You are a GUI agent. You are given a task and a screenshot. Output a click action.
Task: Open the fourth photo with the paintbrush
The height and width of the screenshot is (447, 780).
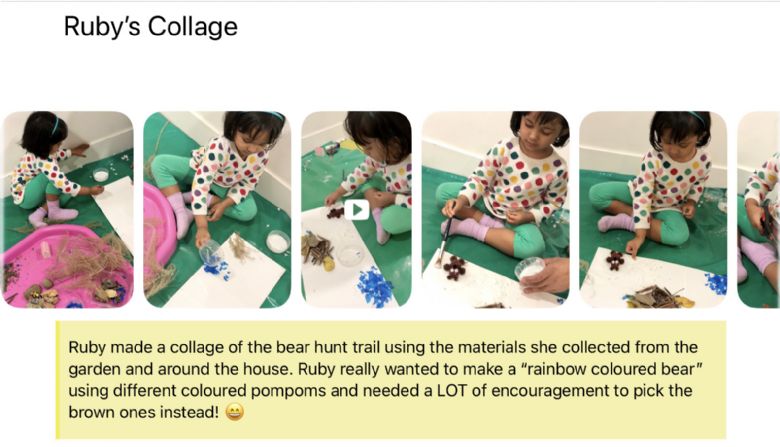pos(495,210)
